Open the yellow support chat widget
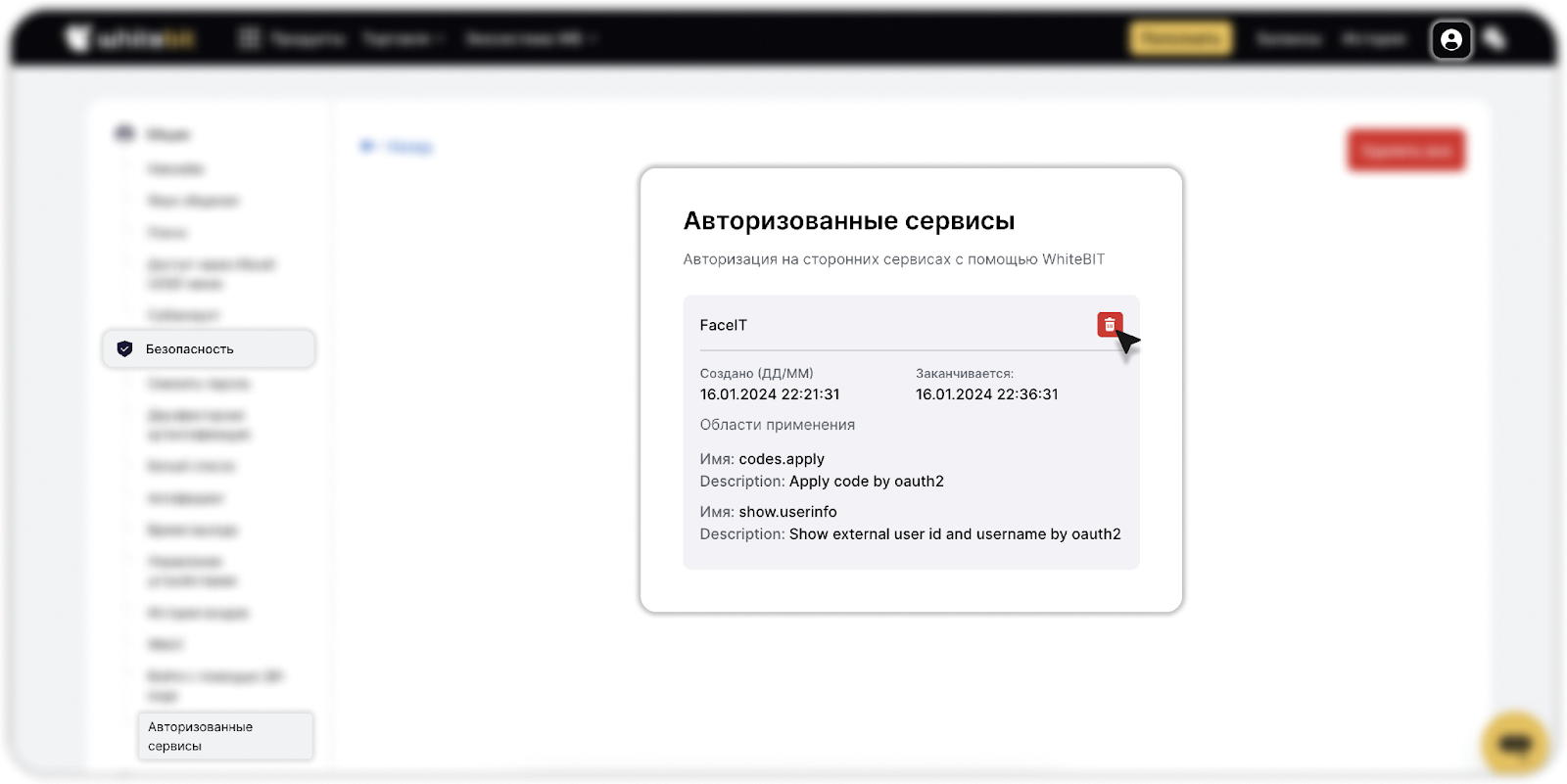The image size is (1567, 784). pyautogui.click(x=1514, y=745)
